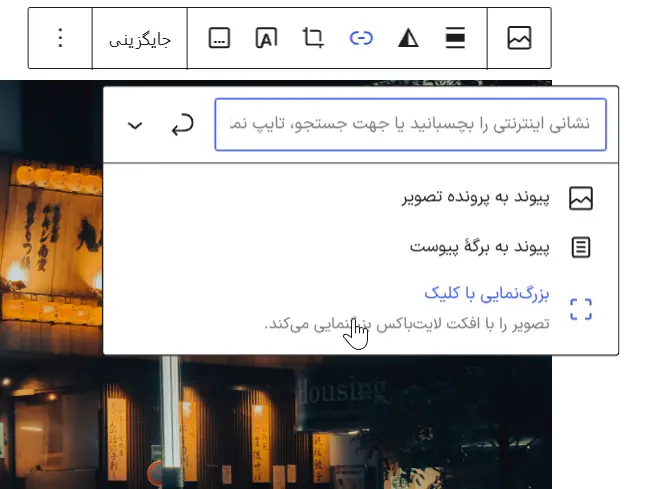Screen dimensions: 662x489
Task: Click the image file icon beside پرونده تصویر
Action: click(581, 198)
